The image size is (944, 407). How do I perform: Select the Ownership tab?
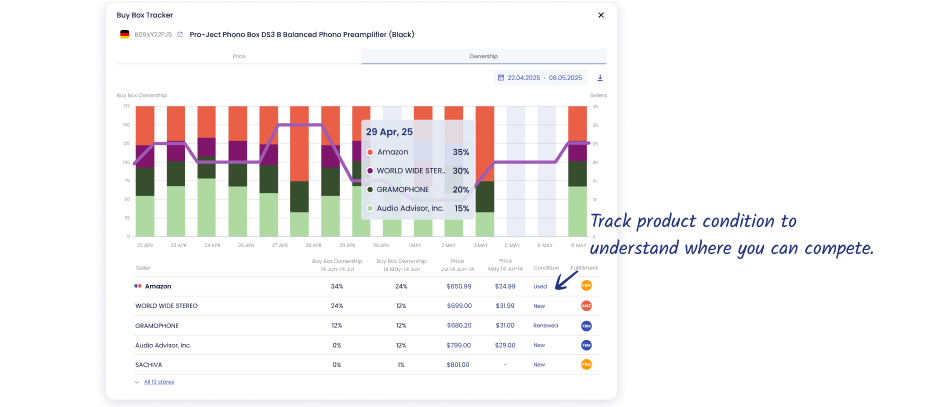pos(483,56)
